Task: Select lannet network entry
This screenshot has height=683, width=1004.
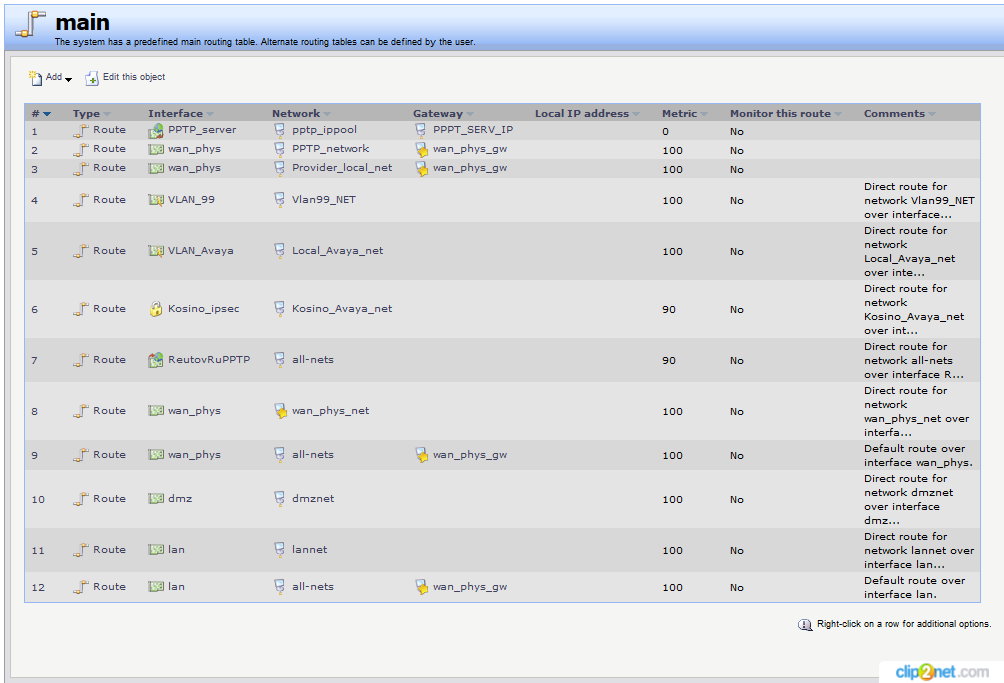Action: (309, 549)
